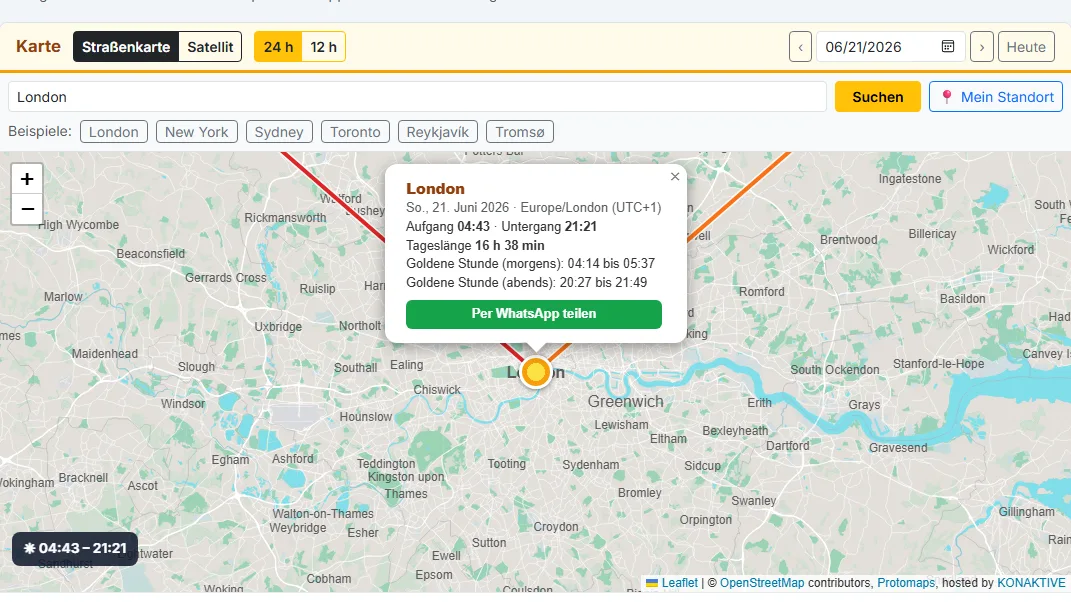
Task: Share via Per WhatsApp teilen button
Action: click(533, 314)
